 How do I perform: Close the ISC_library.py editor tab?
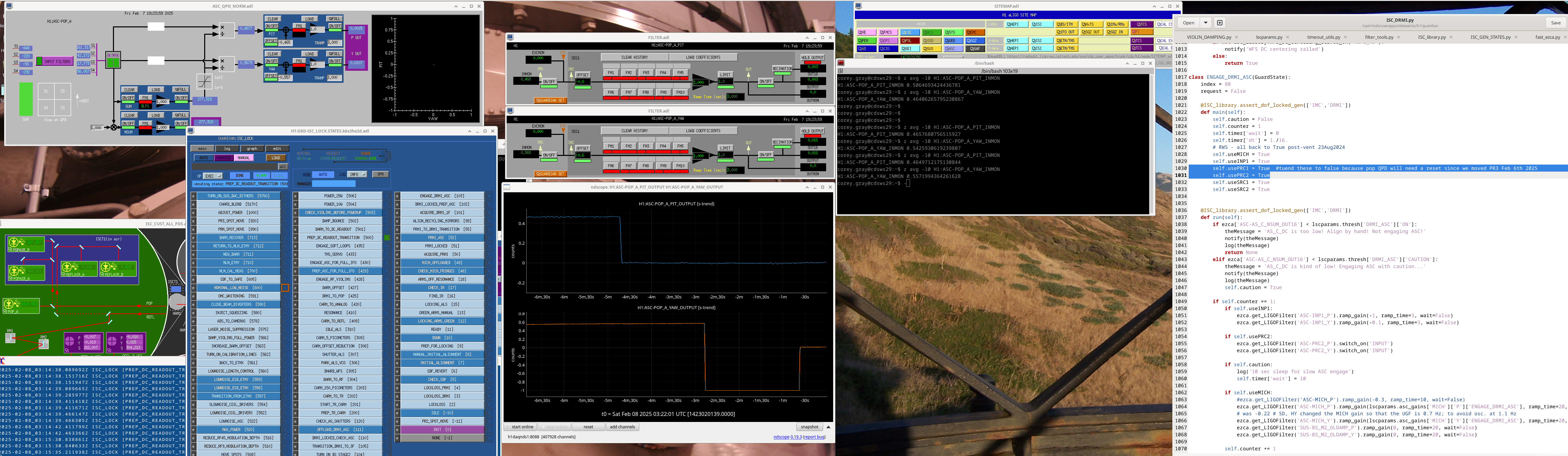click(1451, 37)
